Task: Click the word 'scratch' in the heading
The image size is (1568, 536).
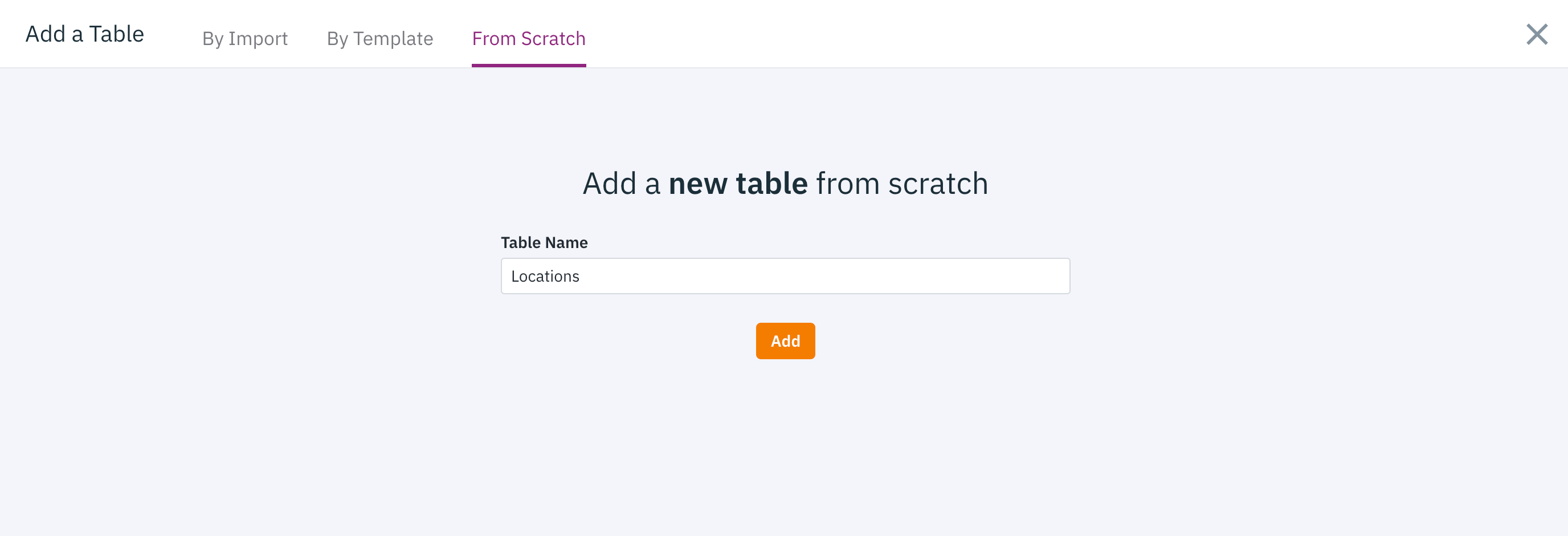Action: point(938,184)
